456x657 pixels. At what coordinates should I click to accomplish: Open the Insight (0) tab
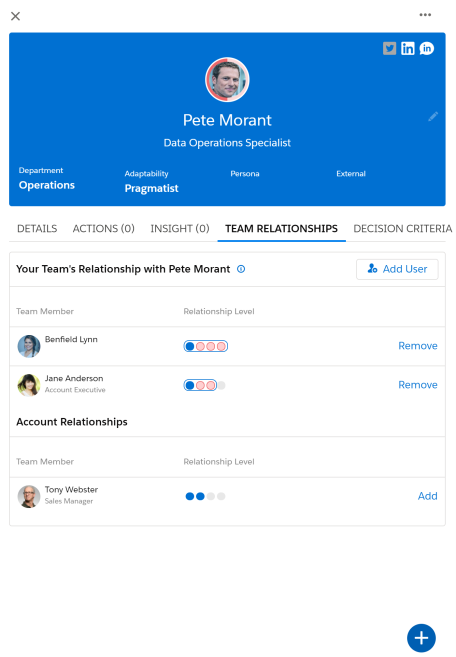180,228
